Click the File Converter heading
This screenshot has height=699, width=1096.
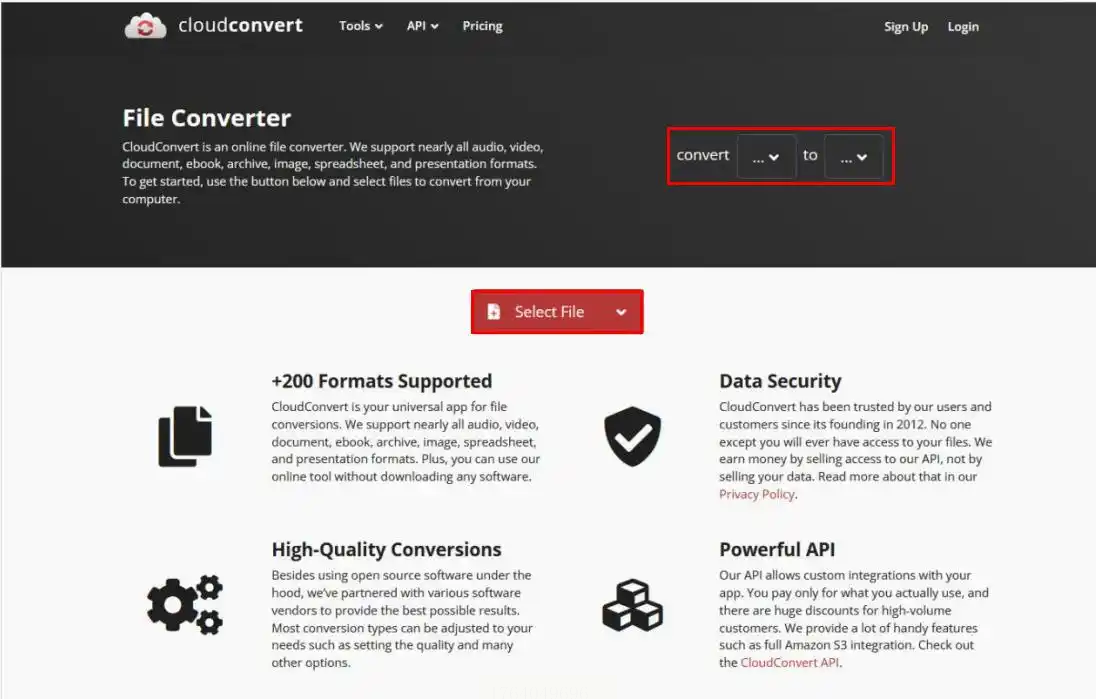pyautogui.click(x=207, y=118)
